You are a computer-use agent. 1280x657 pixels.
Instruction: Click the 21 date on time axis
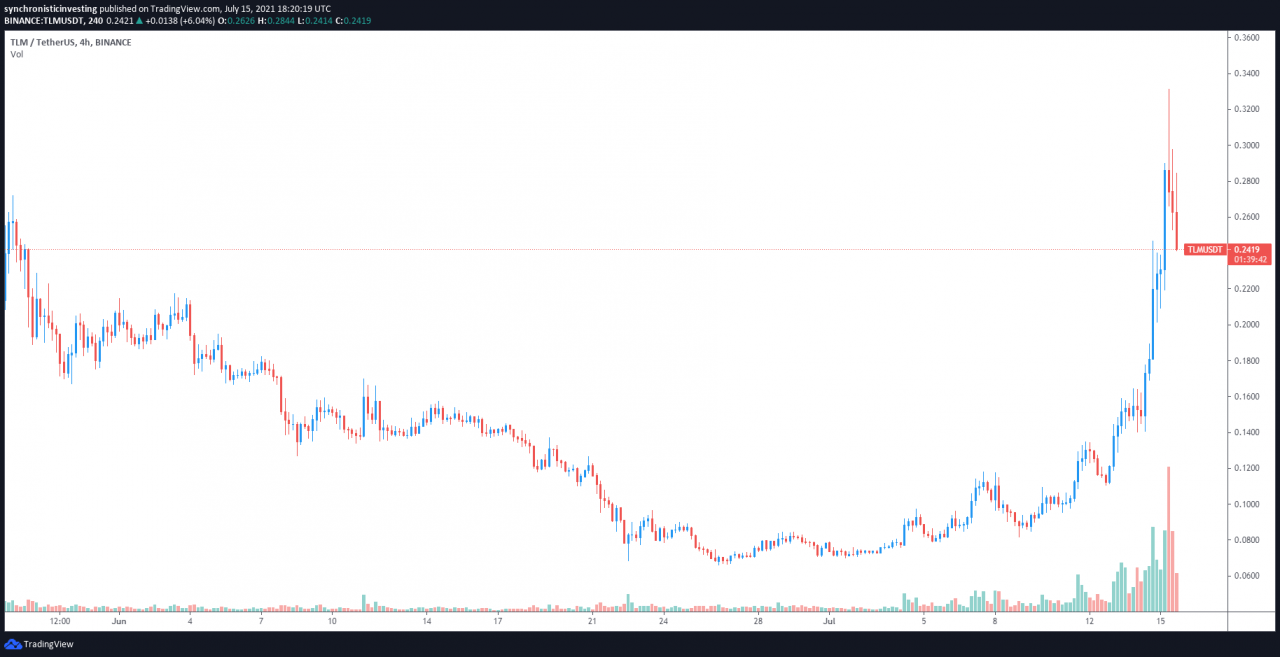pyautogui.click(x=592, y=621)
